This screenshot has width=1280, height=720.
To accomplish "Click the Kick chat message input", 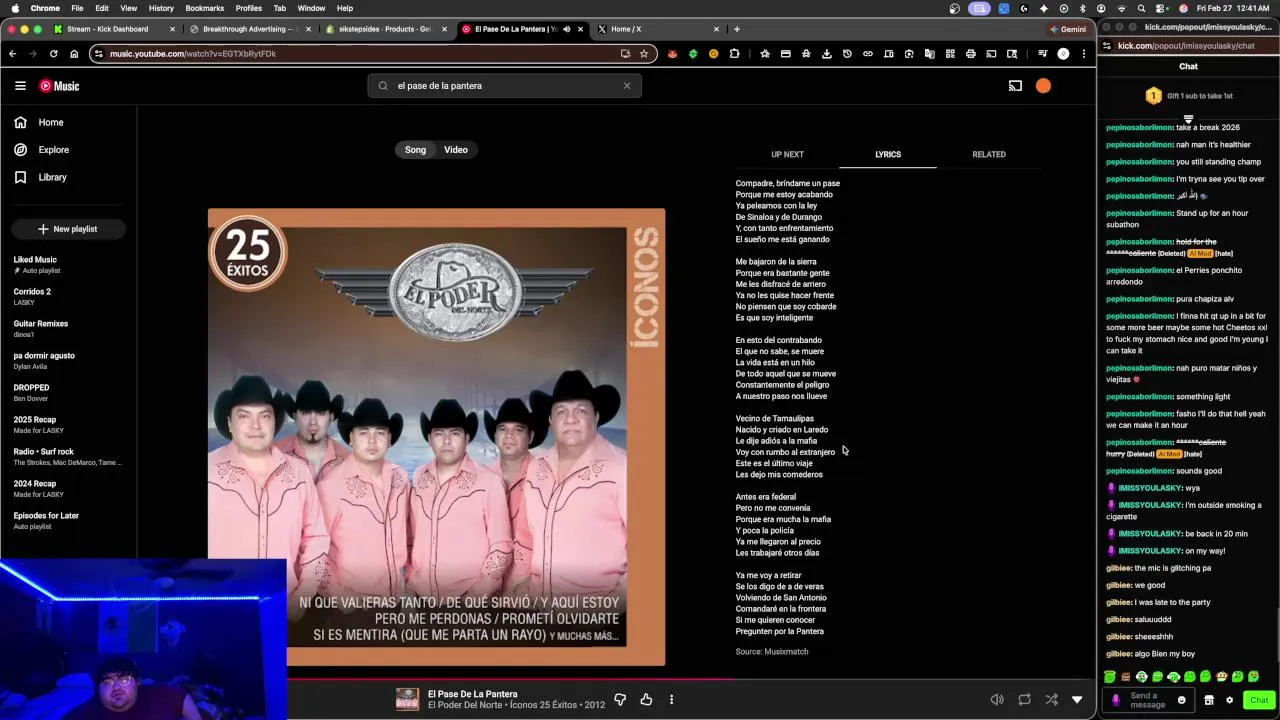I will coord(1150,700).
